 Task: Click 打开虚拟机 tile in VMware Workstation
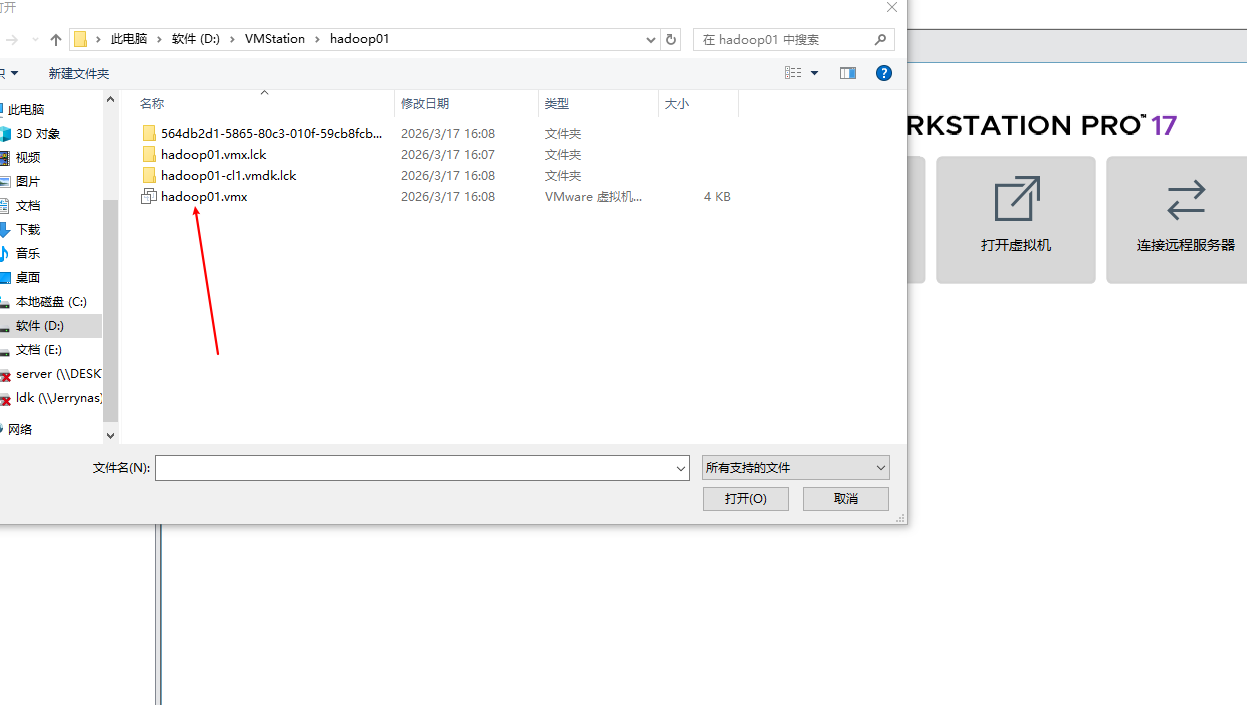[x=1016, y=220]
